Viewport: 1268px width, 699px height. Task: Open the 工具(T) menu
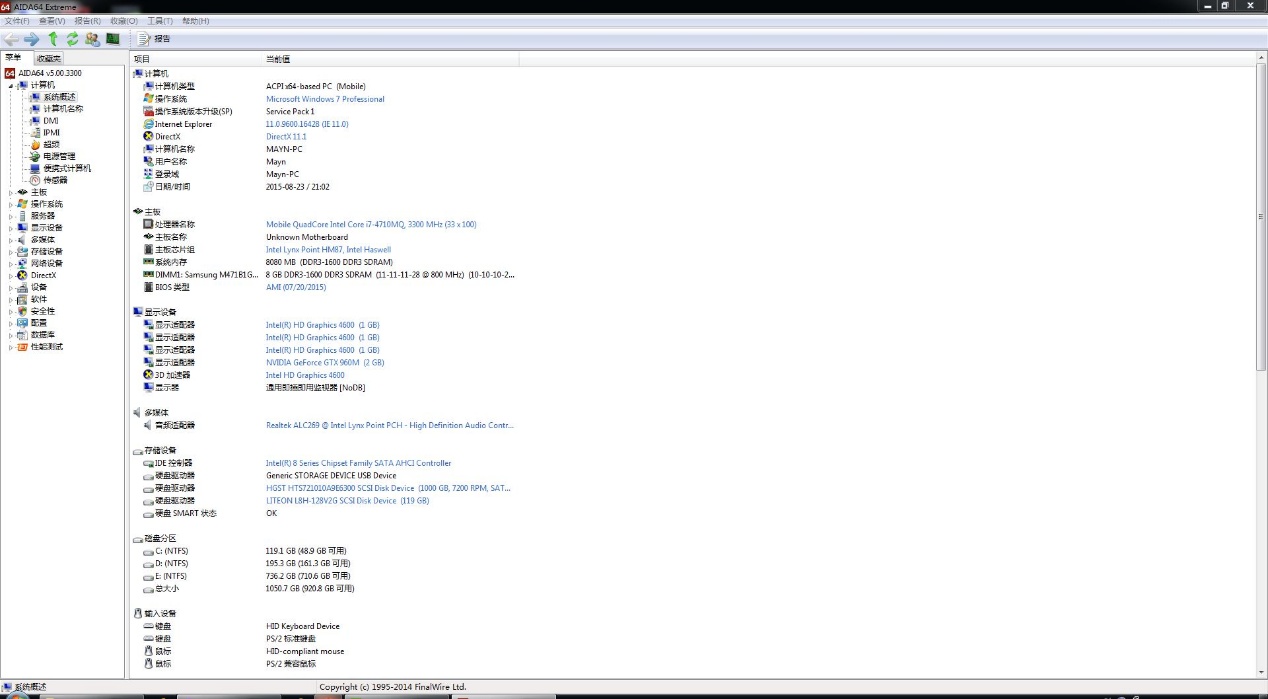[x=160, y=21]
